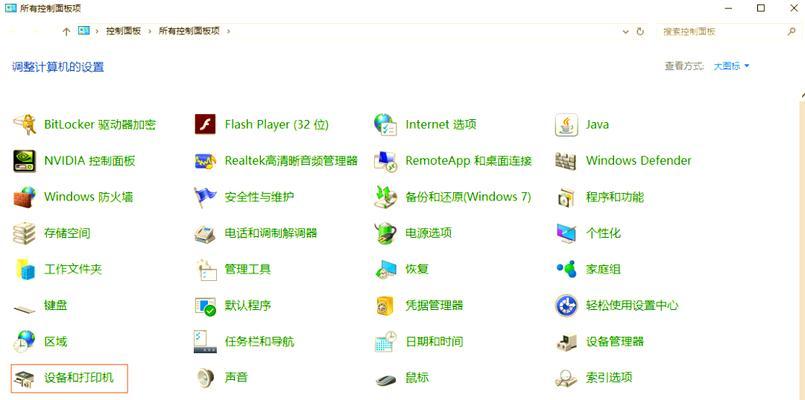This screenshot has width=805, height=400.
Task: Open the 区域 globe clock icon
Action: pos(24,342)
